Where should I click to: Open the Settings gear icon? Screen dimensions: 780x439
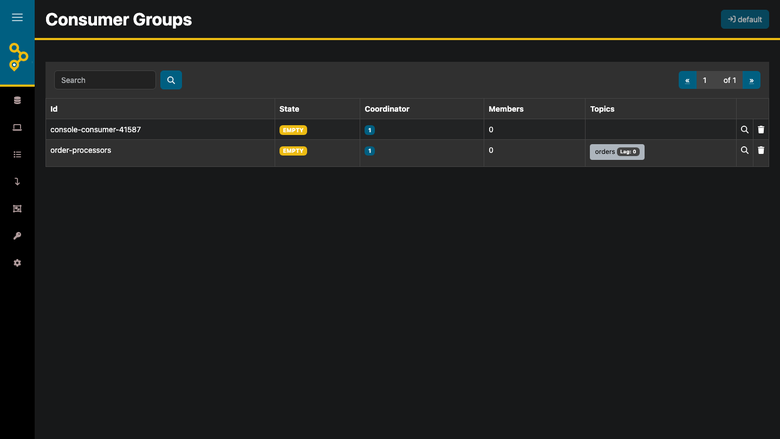click(x=17, y=263)
